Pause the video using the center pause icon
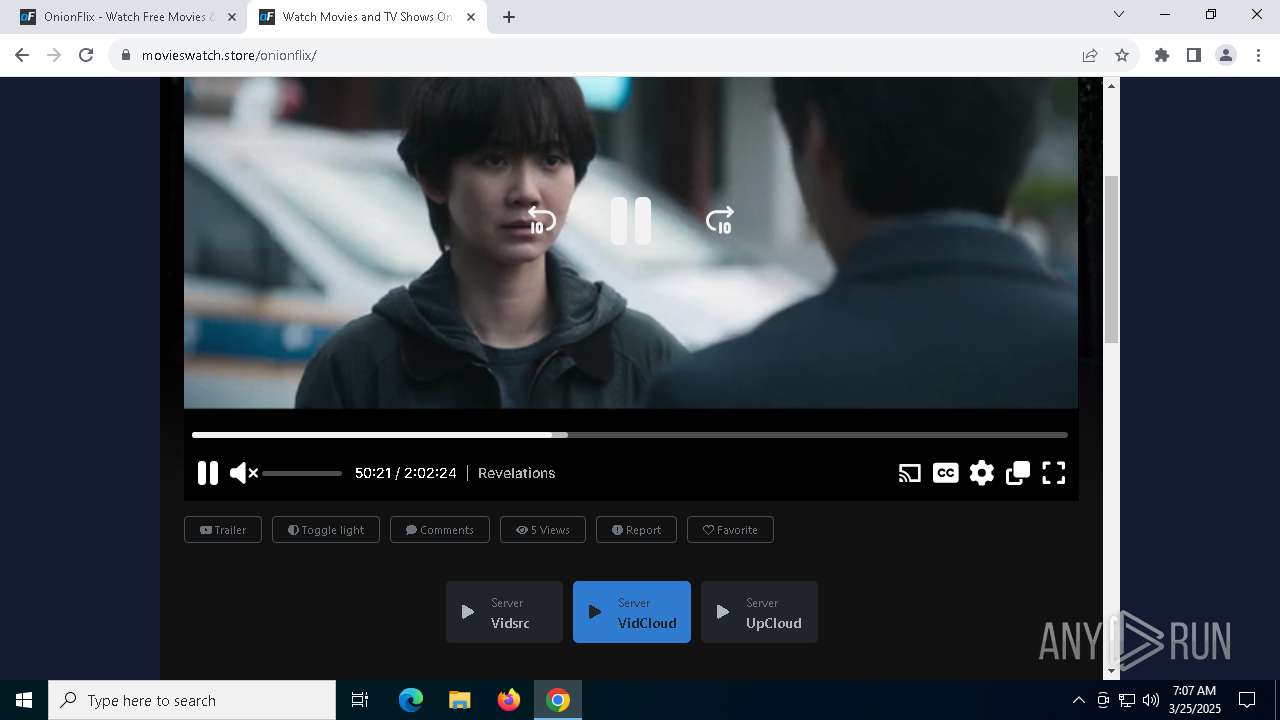Screen dimensions: 1280x720 point(631,220)
